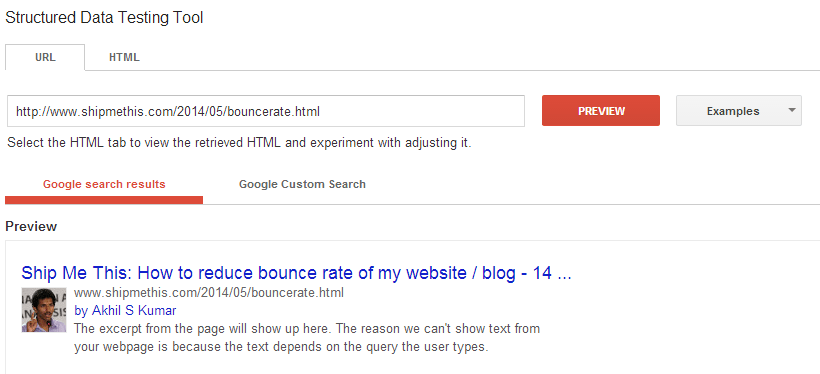Switch to Google Custom Search tab

(302, 184)
